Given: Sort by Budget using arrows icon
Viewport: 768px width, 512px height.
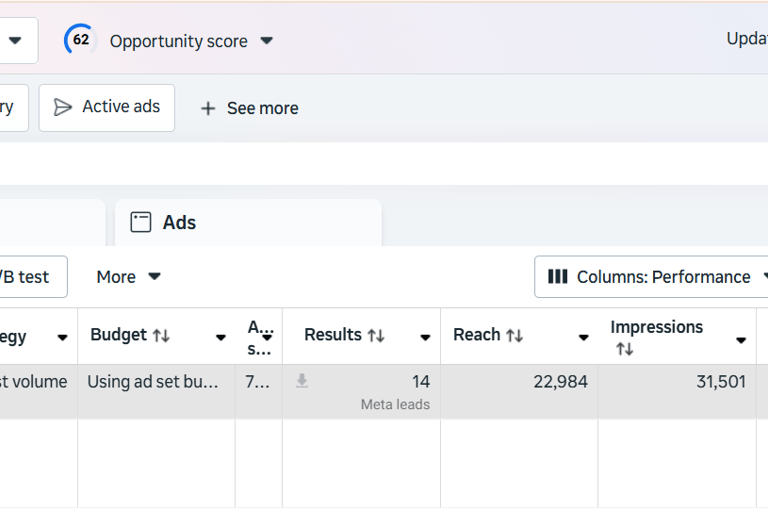Looking at the screenshot, I should point(161,336).
